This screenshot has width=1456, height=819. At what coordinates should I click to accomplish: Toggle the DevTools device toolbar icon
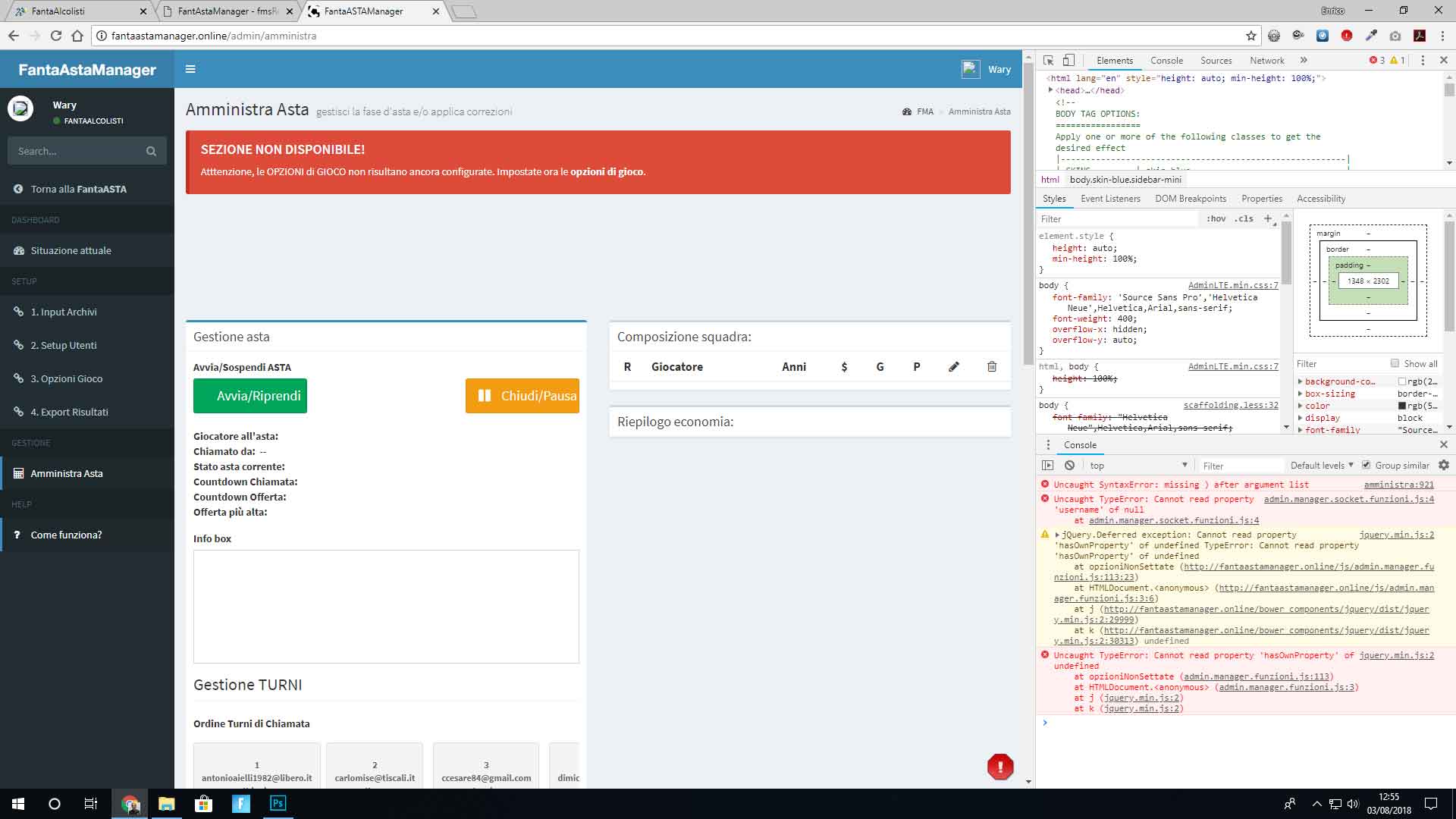1068,61
